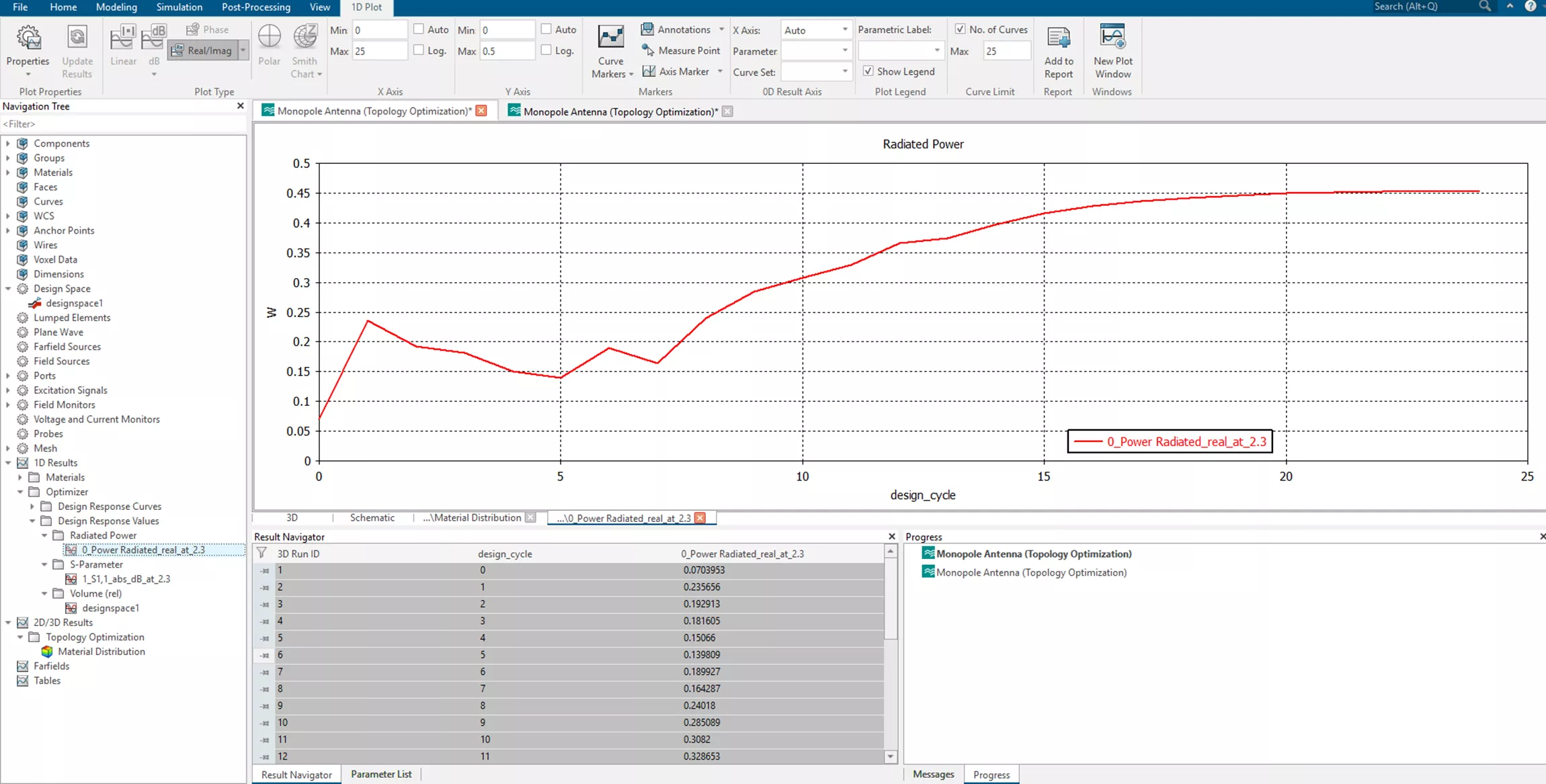This screenshot has height=784, width=1546.
Task: Open the Post-Processing ribbon tab
Action: 255,7
